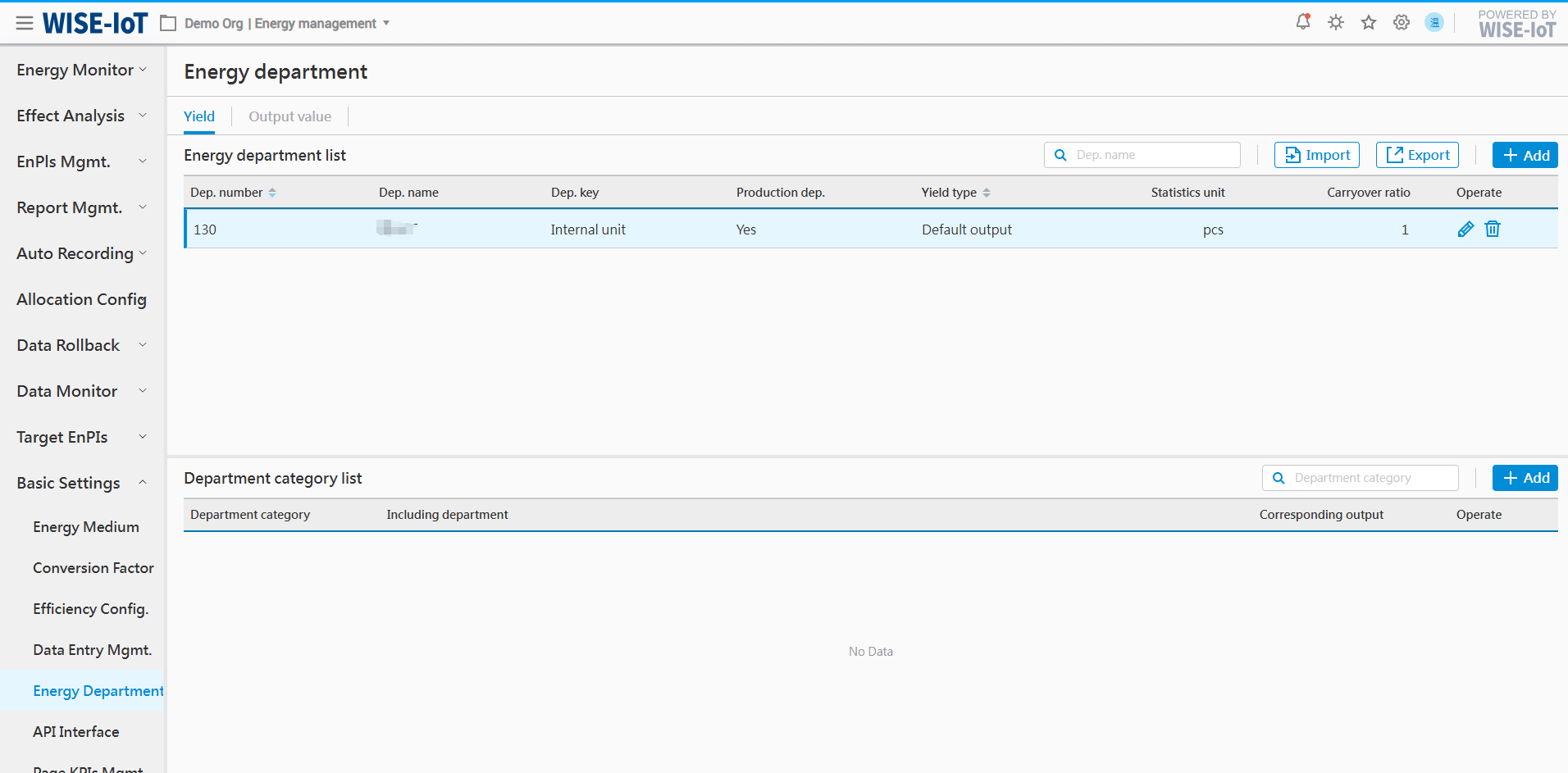
Task: Edit department 130 with pencil icon
Action: tap(1465, 230)
